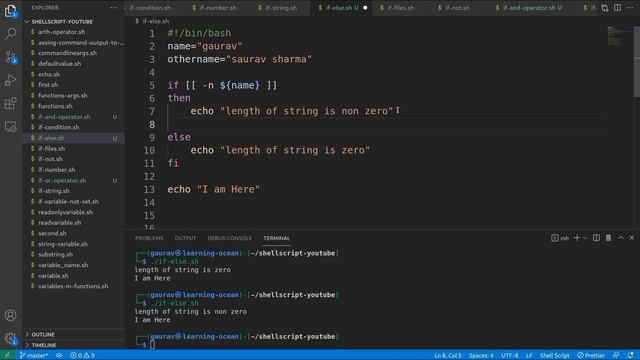Open the Extensions view icon

(11, 103)
